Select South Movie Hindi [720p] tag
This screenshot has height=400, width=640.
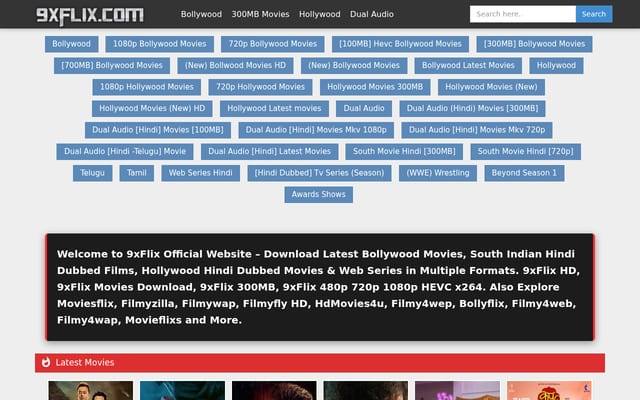[526, 152]
